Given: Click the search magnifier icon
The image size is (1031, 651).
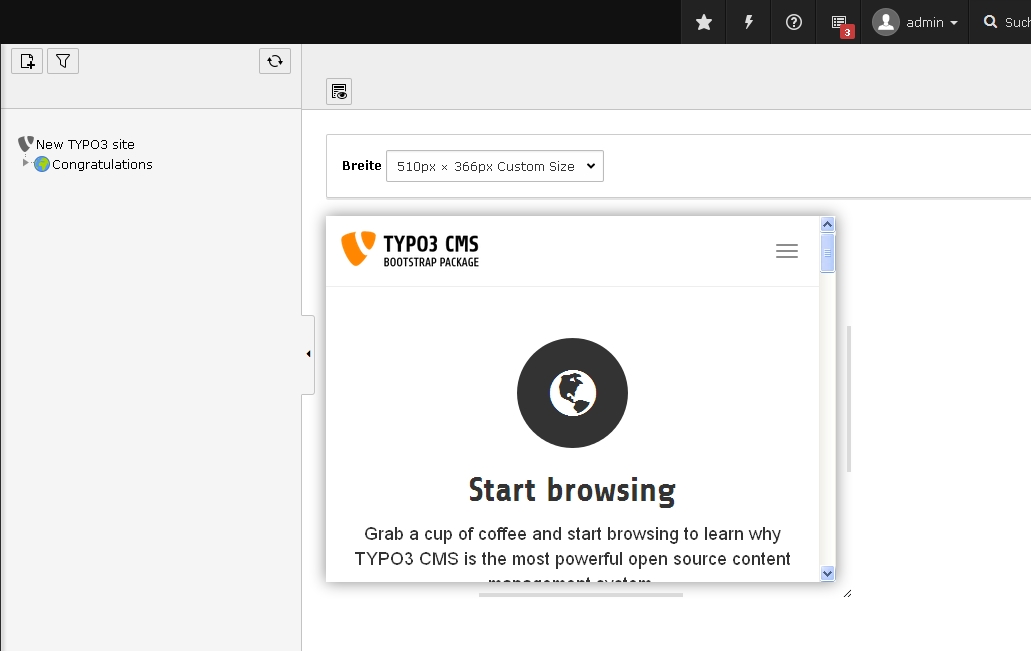Looking at the screenshot, I should point(990,22).
